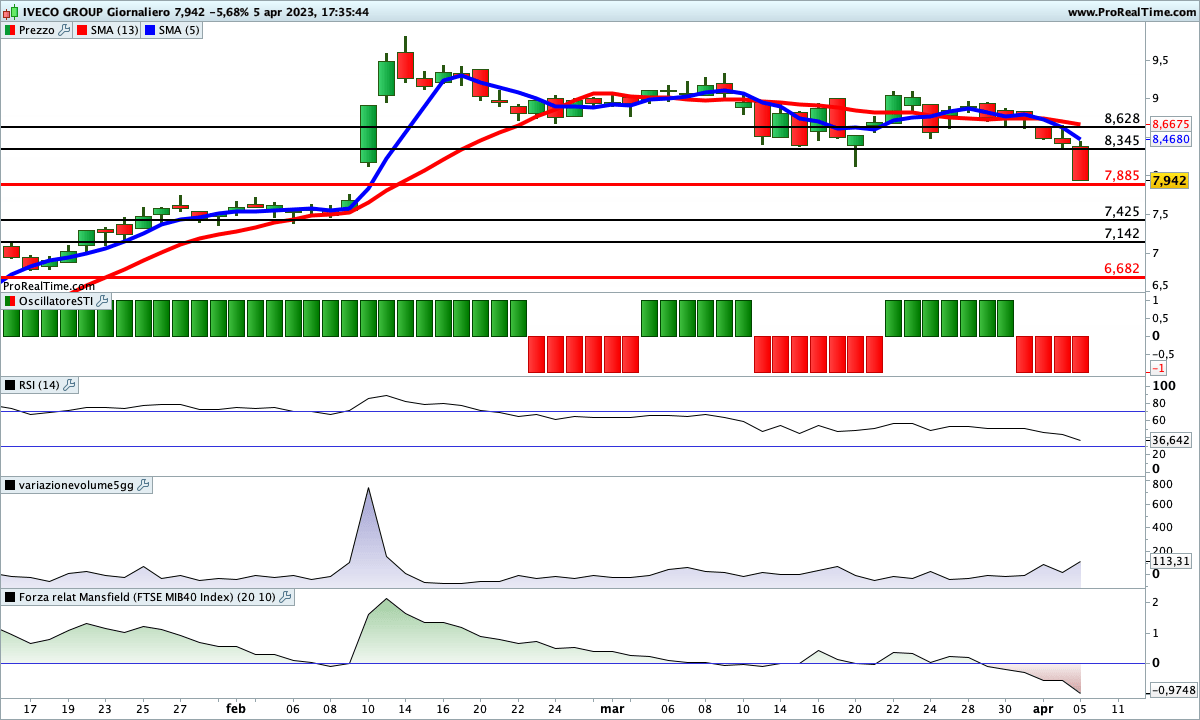The image size is (1200, 720).
Task: Click the candlestick chart icon beside IVECO GROUP
Action: [x=10, y=12]
